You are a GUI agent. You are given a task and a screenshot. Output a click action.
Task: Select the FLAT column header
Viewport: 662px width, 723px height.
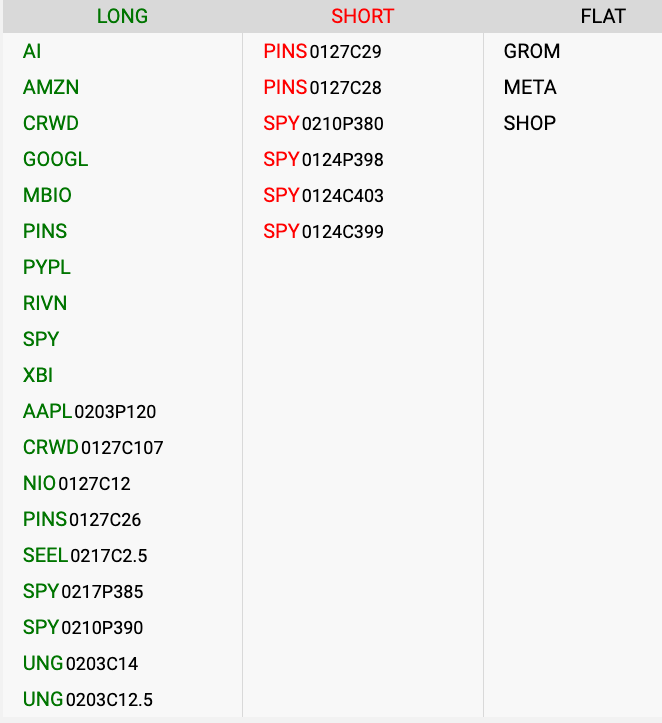tap(603, 16)
